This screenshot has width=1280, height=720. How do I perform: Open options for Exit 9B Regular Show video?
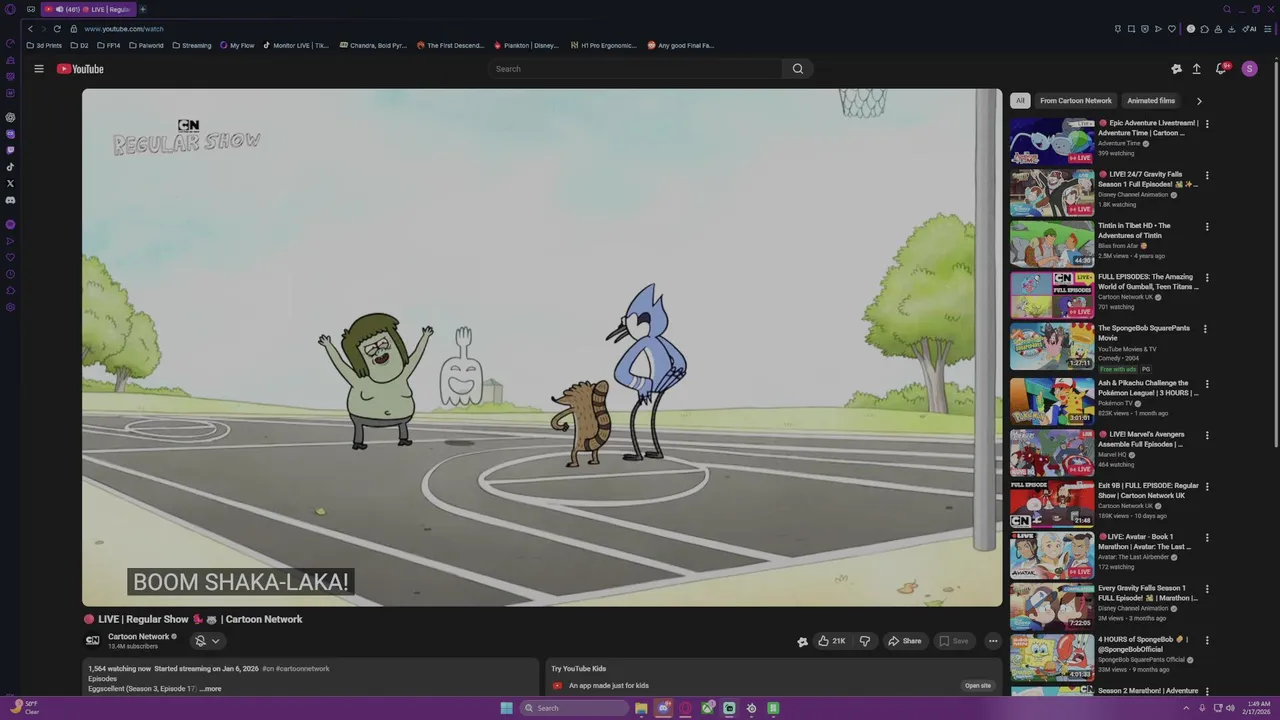(x=1207, y=486)
